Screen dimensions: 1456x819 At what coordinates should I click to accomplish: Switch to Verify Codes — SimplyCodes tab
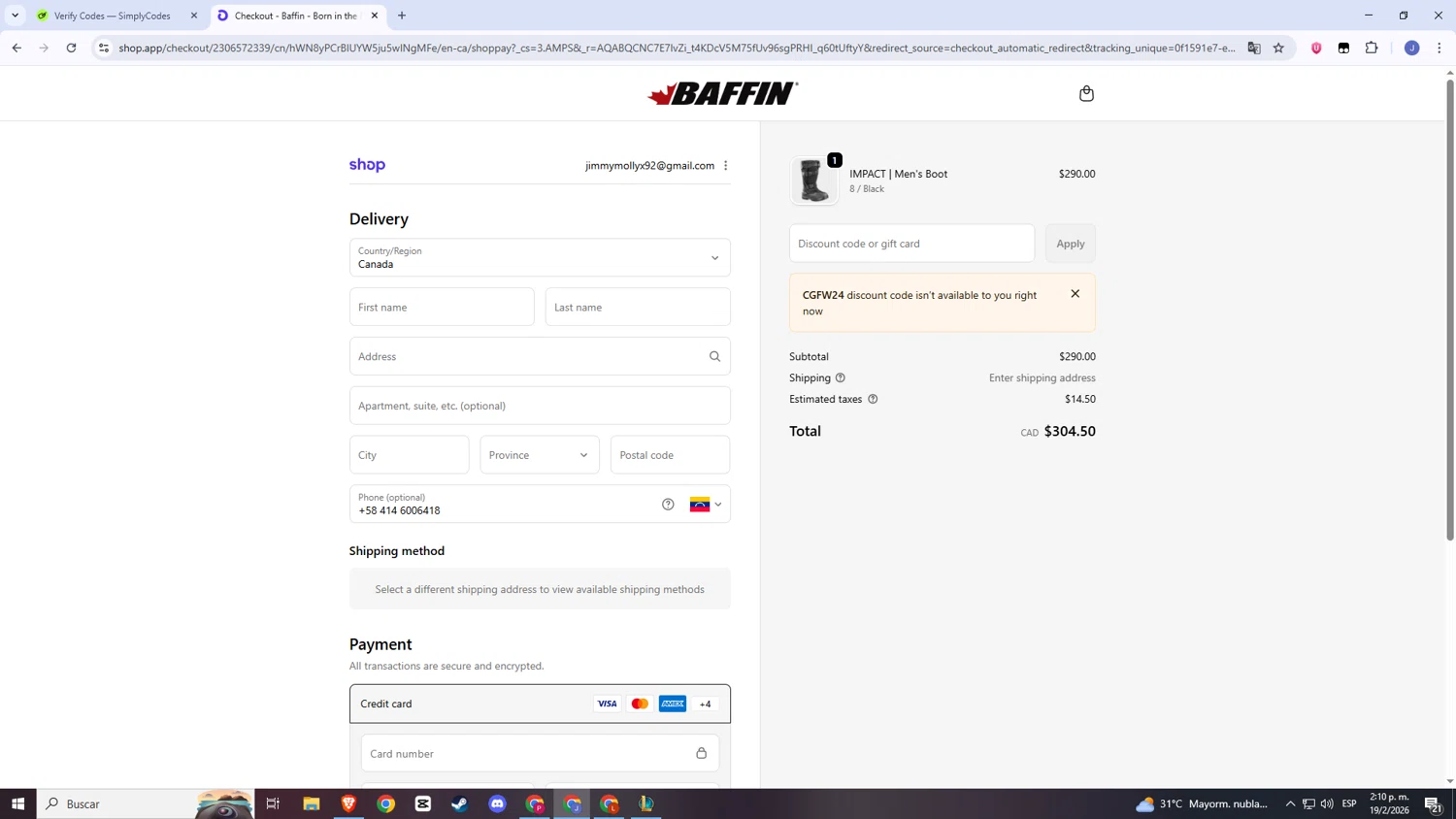point(112,16)
